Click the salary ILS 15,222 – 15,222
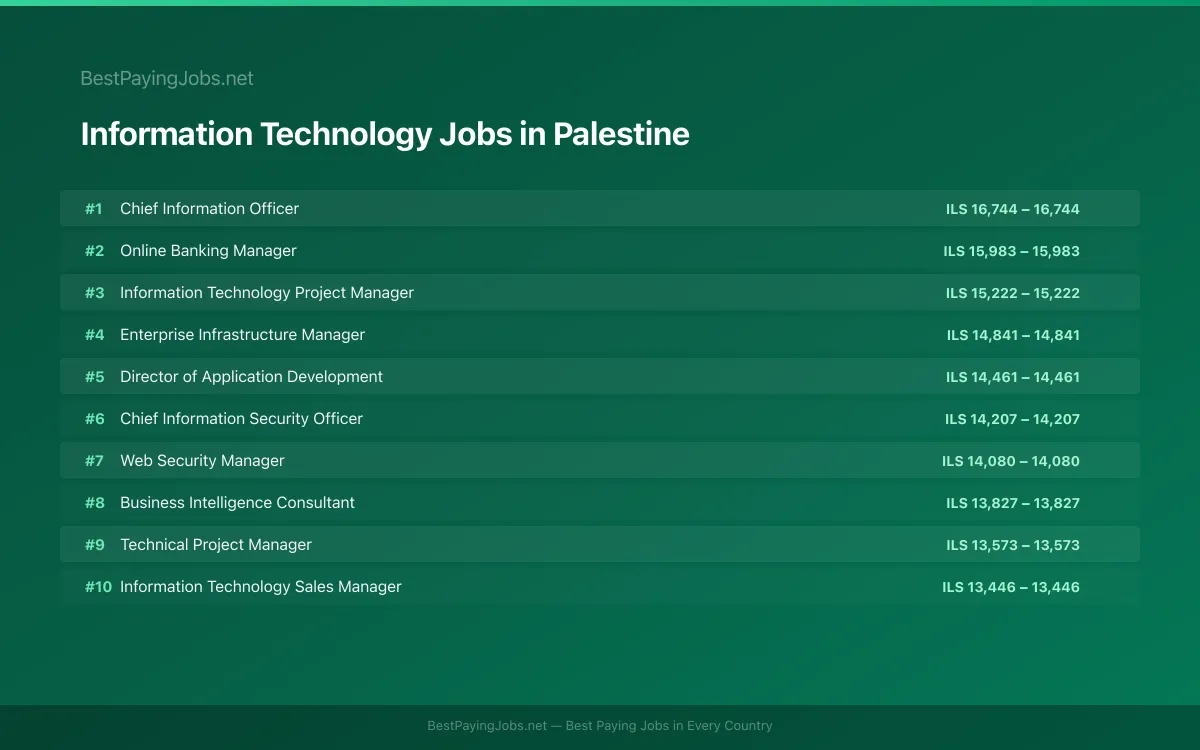This screenshot has height=750, width=1200. pyautogui.click(x=1013, y=293)
